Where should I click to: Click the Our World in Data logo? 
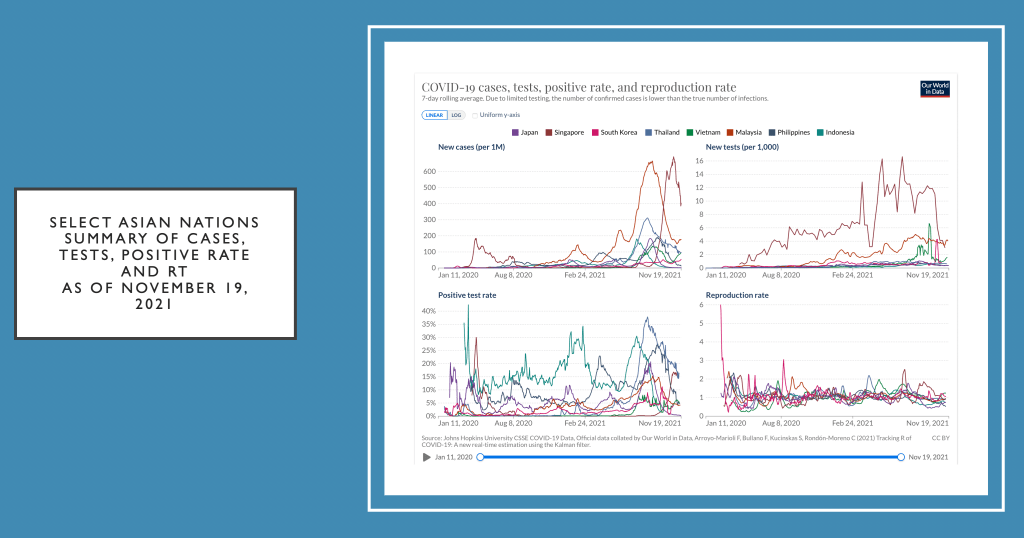tap(934, 89)
